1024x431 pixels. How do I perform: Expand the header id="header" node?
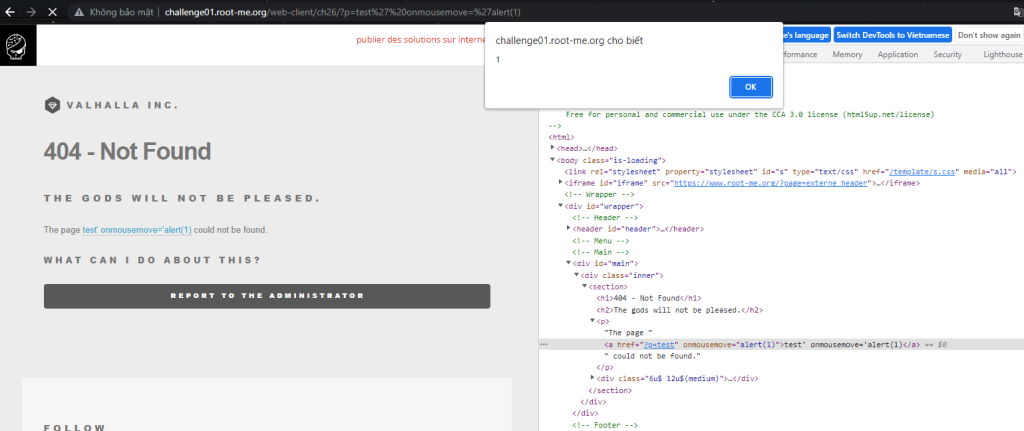click(x=568, y=229)
